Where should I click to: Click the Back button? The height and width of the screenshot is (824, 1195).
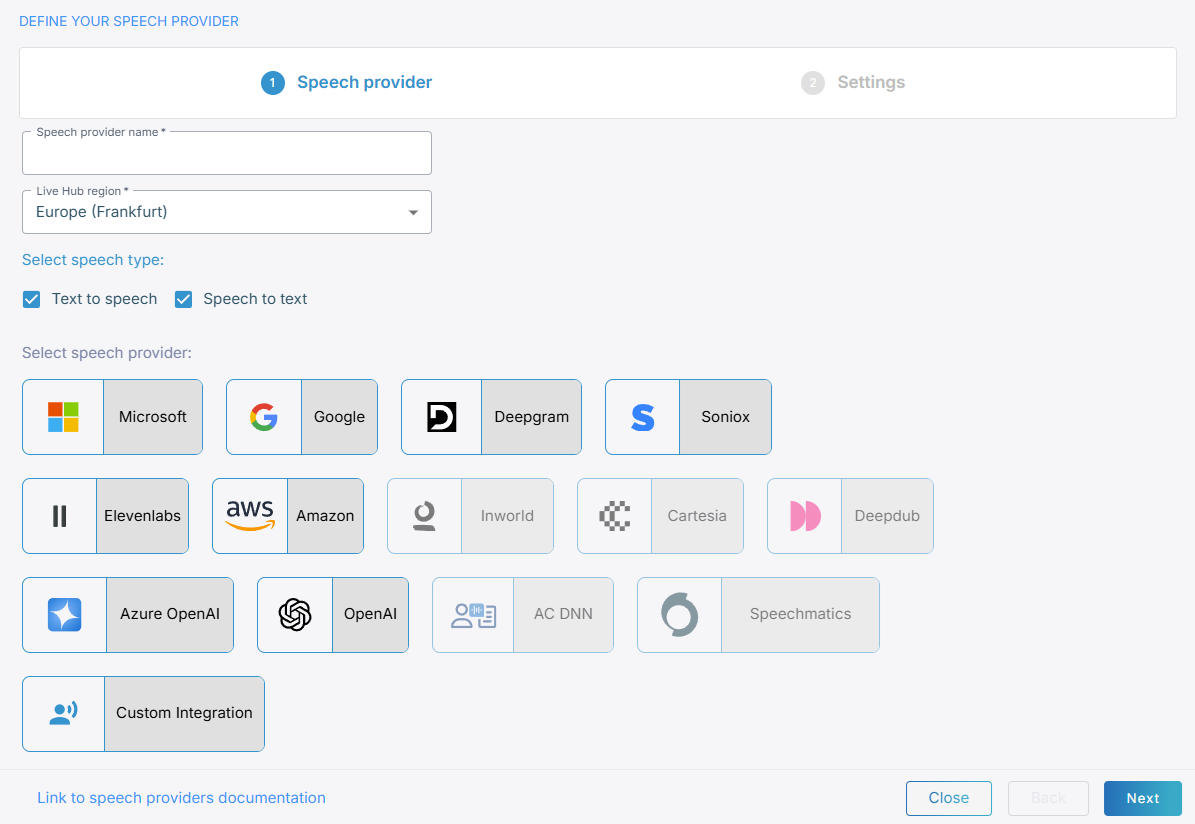click(1048, 798)
